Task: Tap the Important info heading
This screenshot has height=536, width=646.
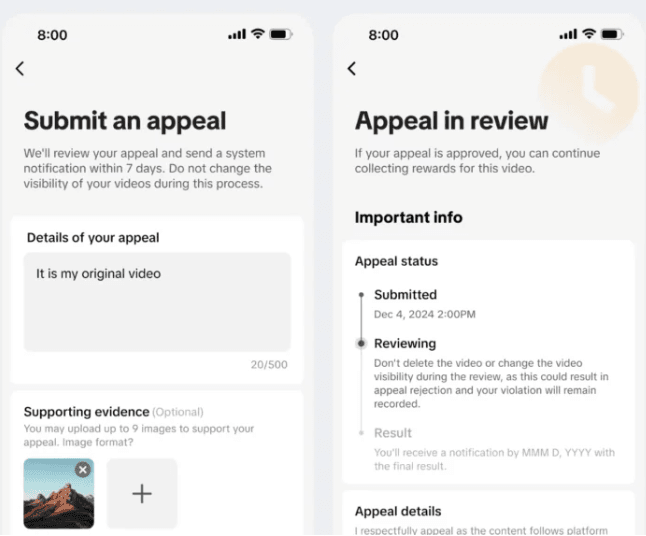Action: tap(409, 218)
